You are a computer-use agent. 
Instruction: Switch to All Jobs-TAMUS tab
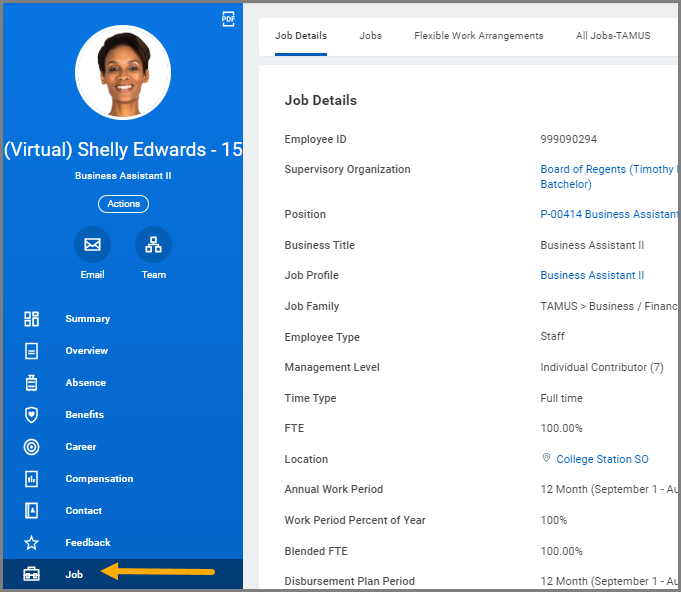point(612,36)
